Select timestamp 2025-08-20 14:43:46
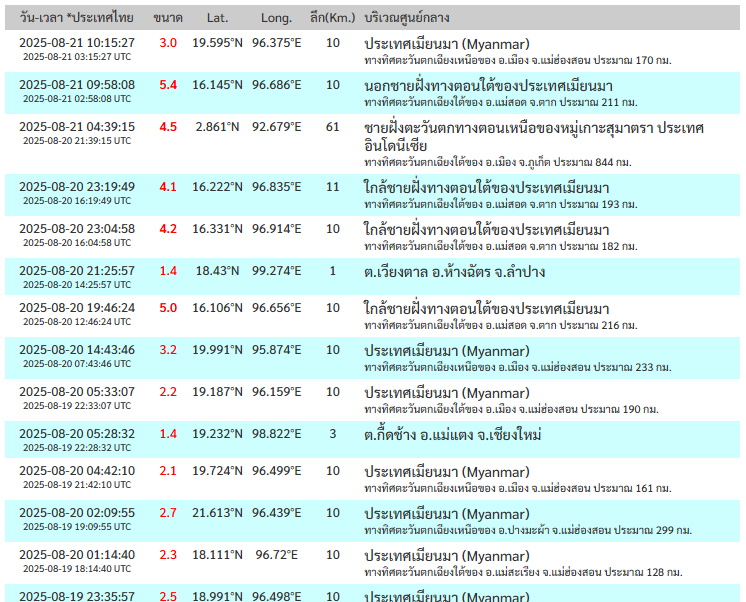 tap(77, 349)
